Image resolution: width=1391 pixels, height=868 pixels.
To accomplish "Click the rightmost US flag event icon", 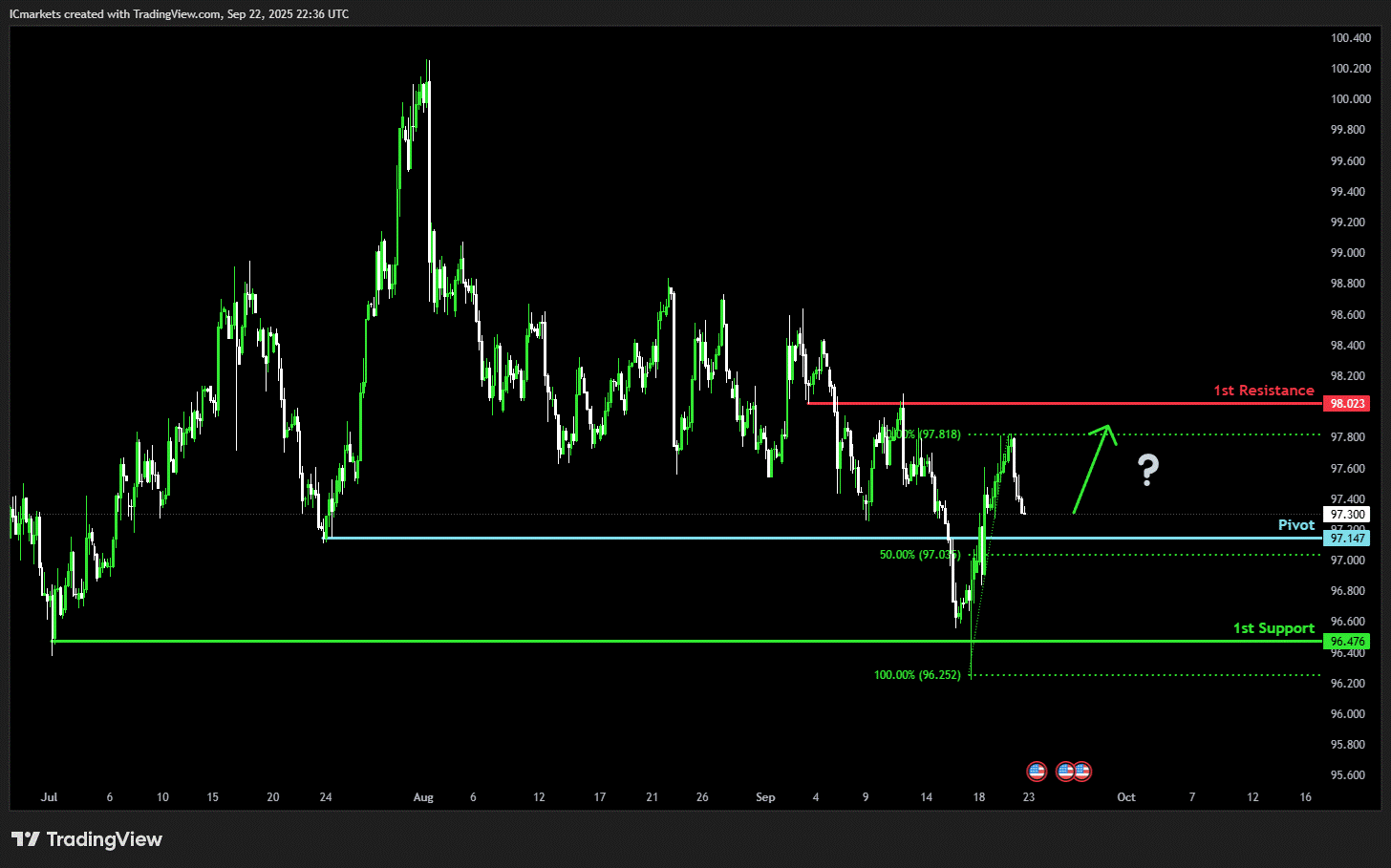I will tap(1081, 771).
